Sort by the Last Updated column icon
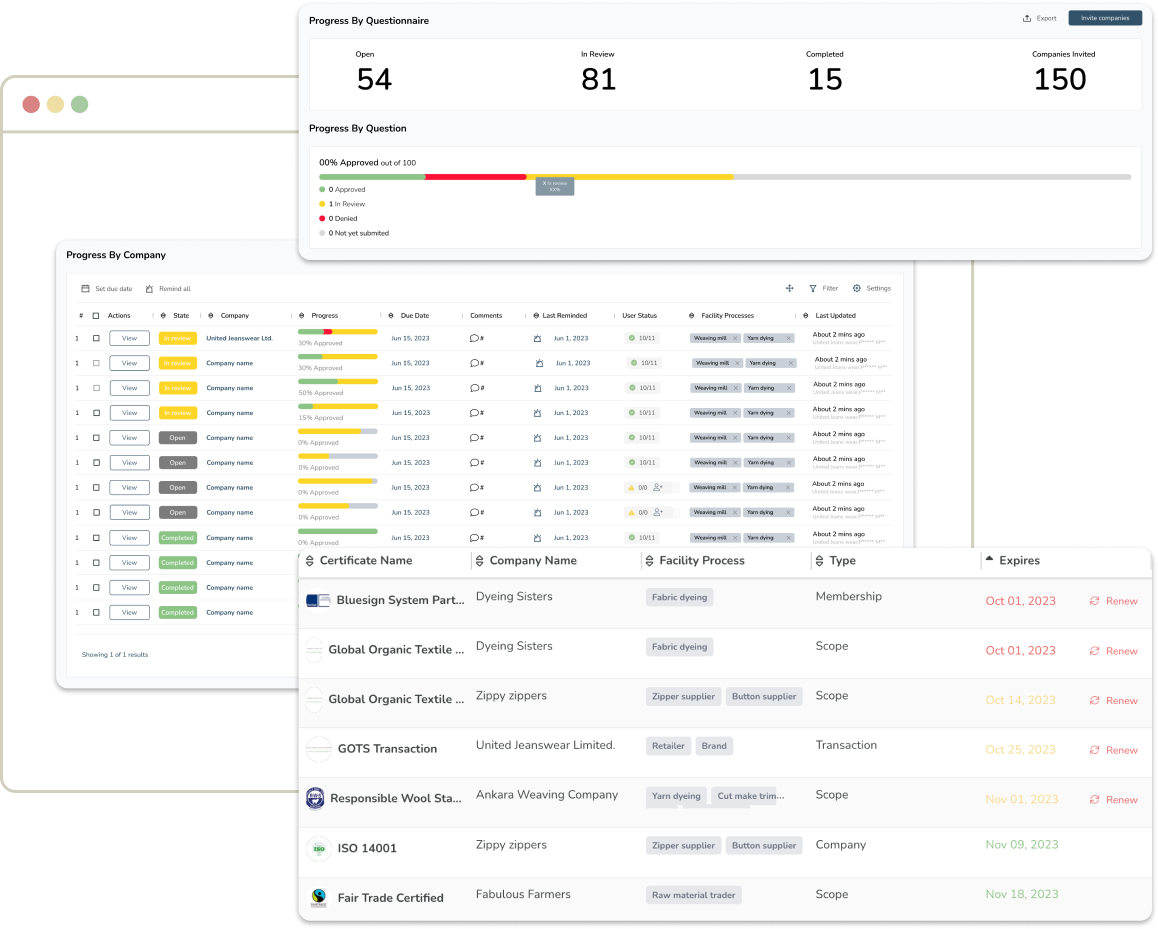This screenshot has height=929, width=1158. pyautogui.click(x=806, y=316)
